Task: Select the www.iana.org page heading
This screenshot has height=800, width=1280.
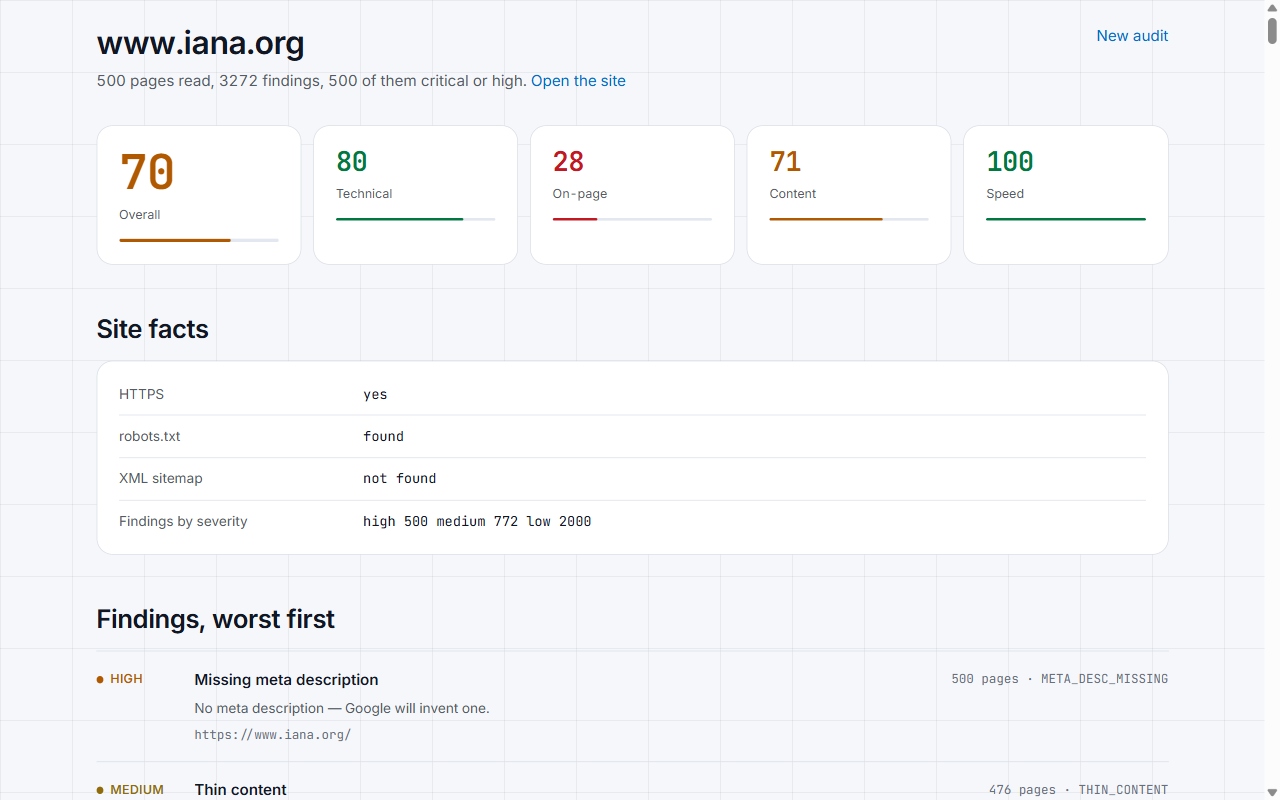Action: 201,44
